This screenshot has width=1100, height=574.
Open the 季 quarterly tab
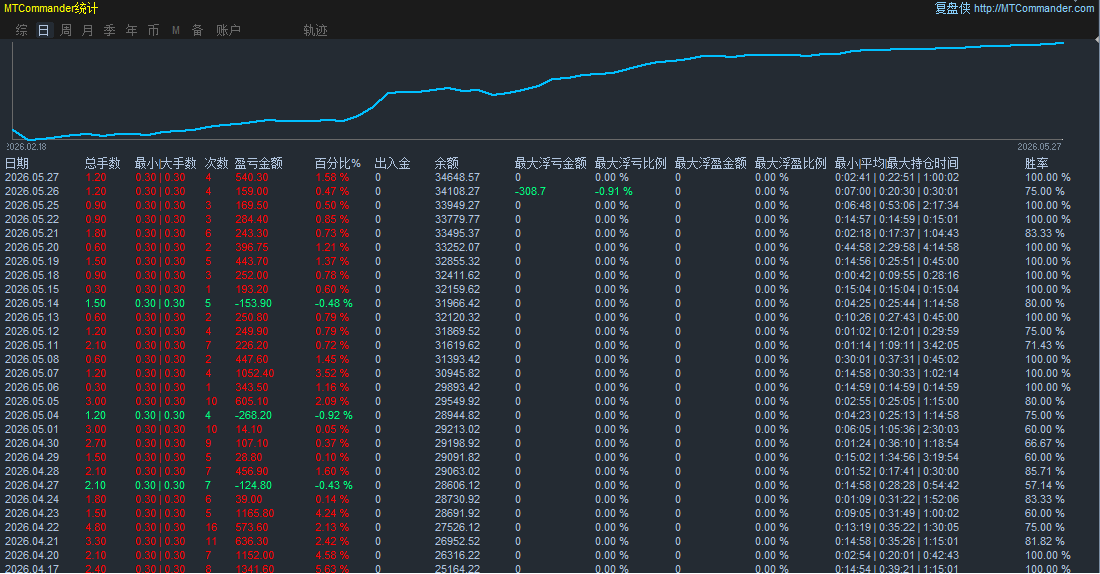(x=109, y=30)
